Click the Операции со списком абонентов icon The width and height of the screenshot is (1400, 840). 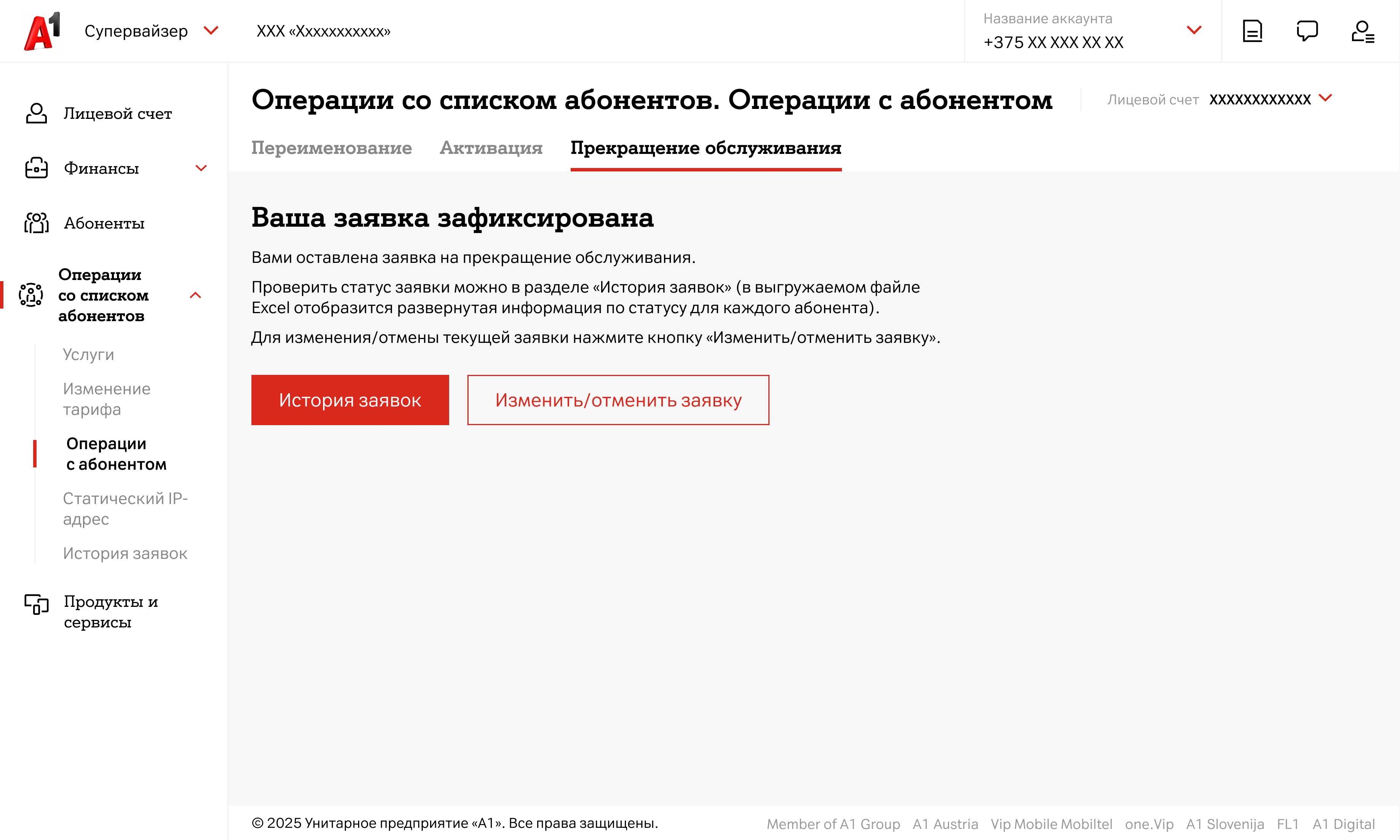(x=30, y=295)
